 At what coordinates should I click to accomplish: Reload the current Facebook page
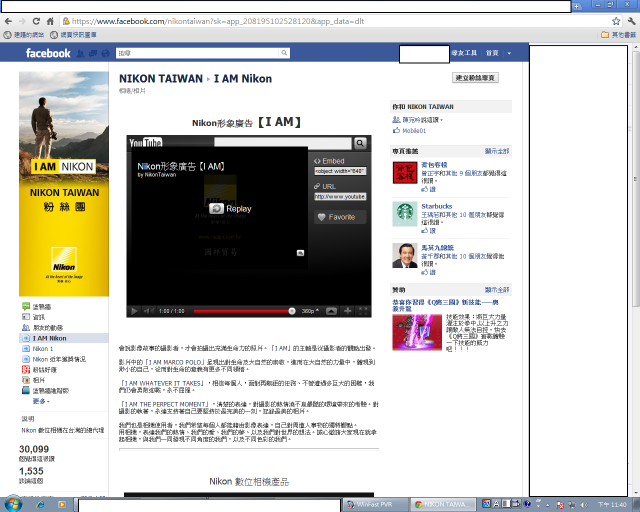(36, 21)
